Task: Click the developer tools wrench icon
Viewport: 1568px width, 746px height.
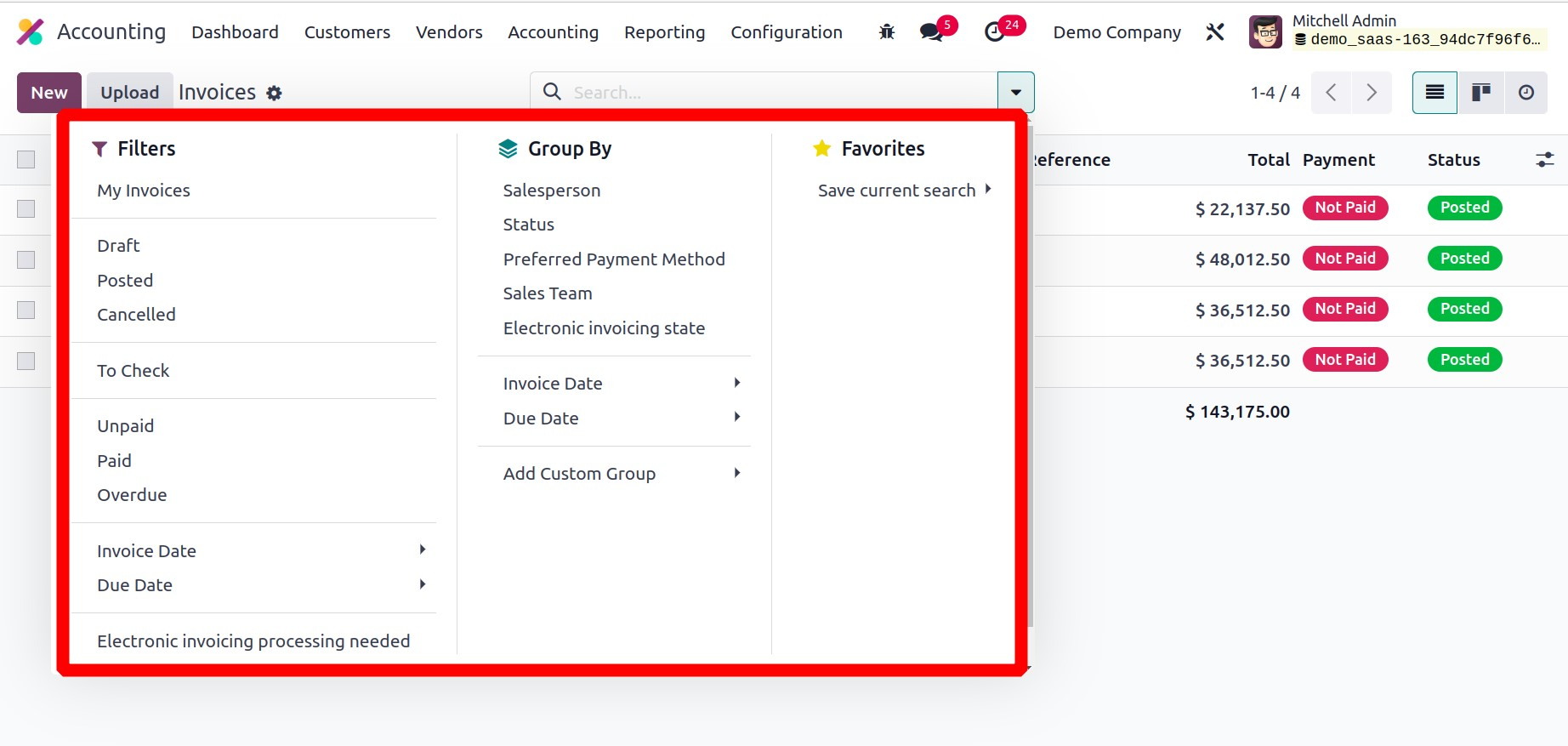Action: coord(1215,32)
